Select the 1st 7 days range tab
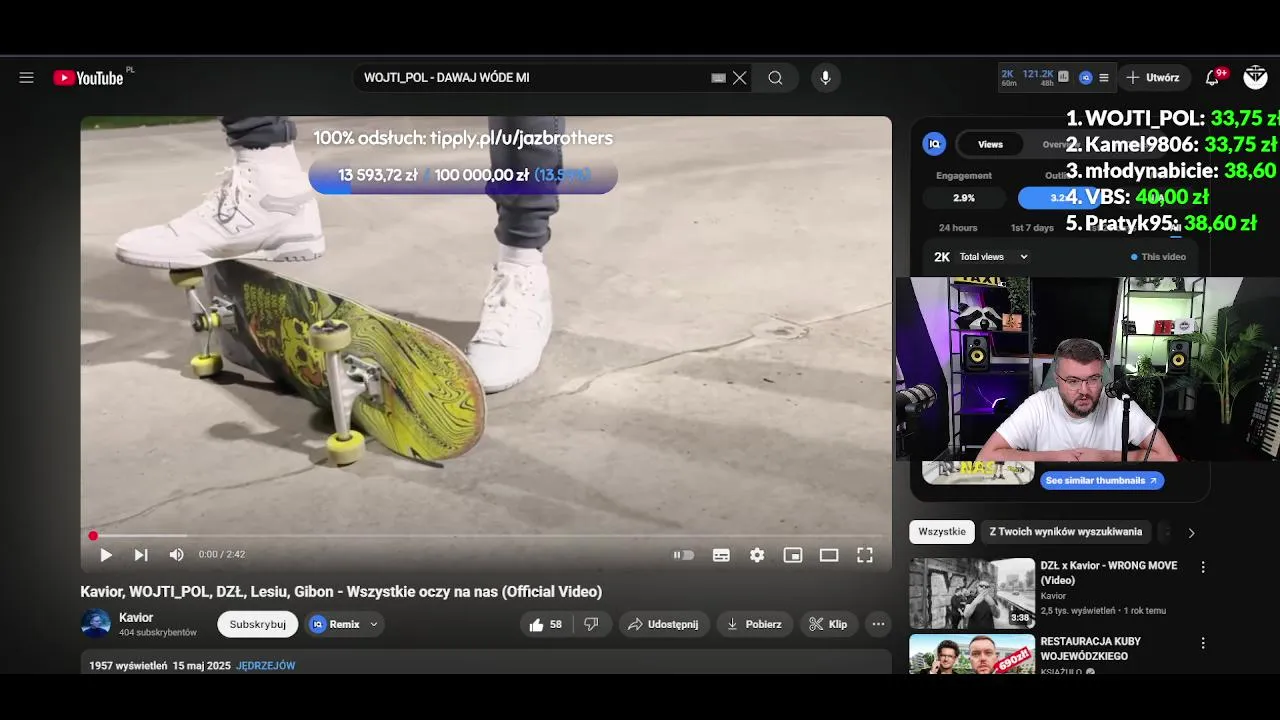Screen dimensions: 1280x720 (1032, 228)
